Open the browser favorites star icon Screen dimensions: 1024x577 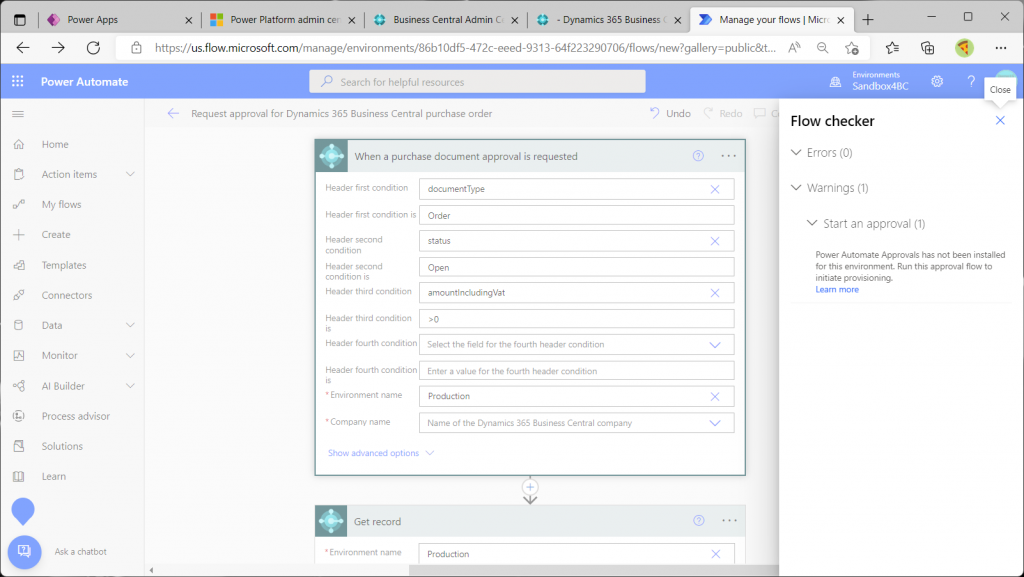tap(892, 48)
